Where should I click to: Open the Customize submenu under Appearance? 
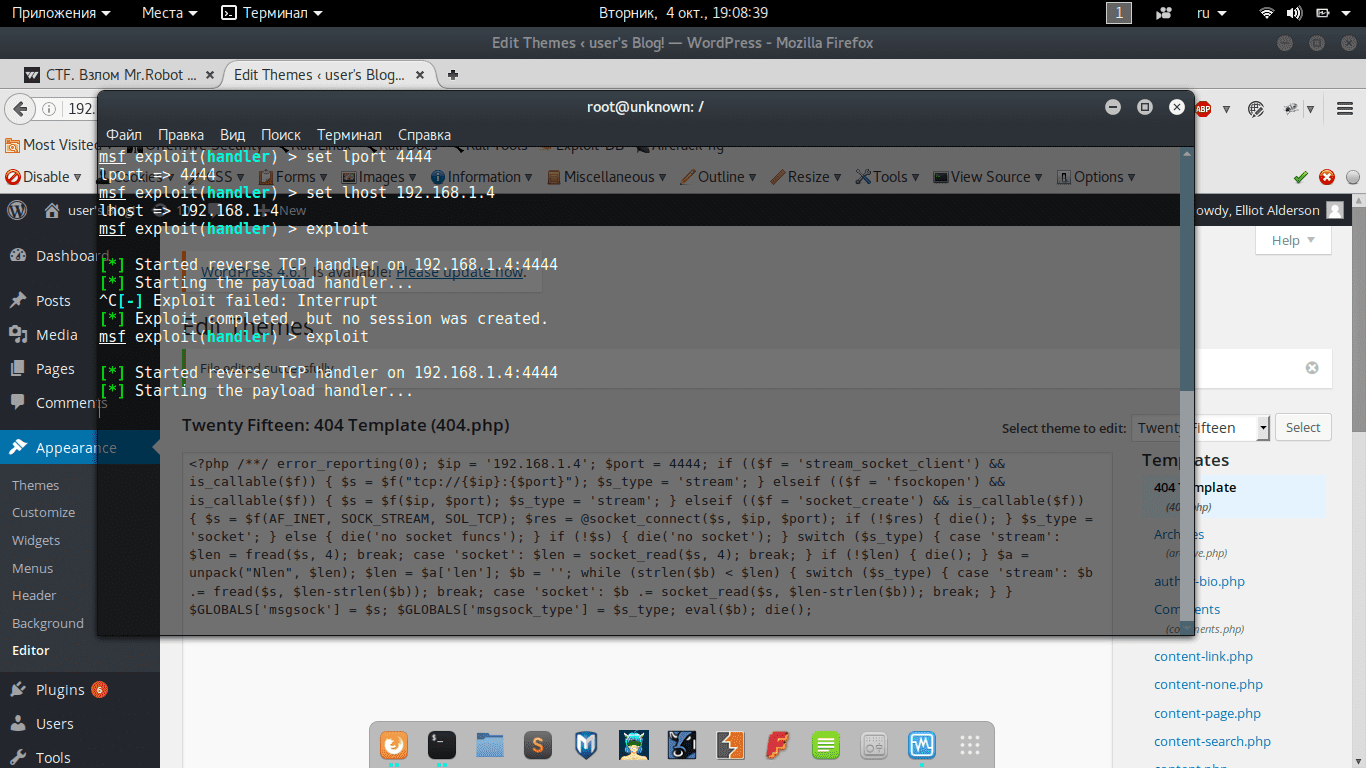pyautogui.click(x=43, y=512)
